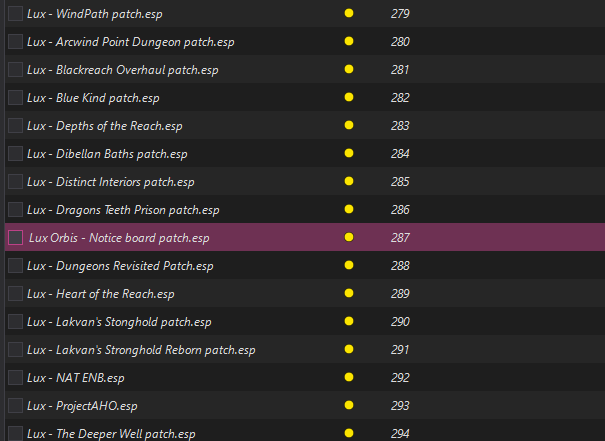Enable Lux - Lakvan's Stronghold Reborn patch.esp checkbox
Screen dimensions: 605x441
point(15,350)
